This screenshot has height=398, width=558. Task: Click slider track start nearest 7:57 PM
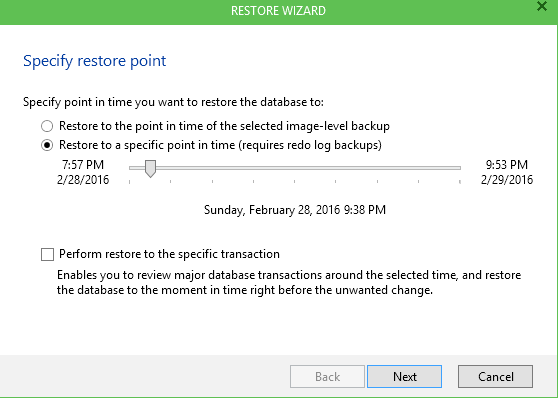click(x=132, y=168)
